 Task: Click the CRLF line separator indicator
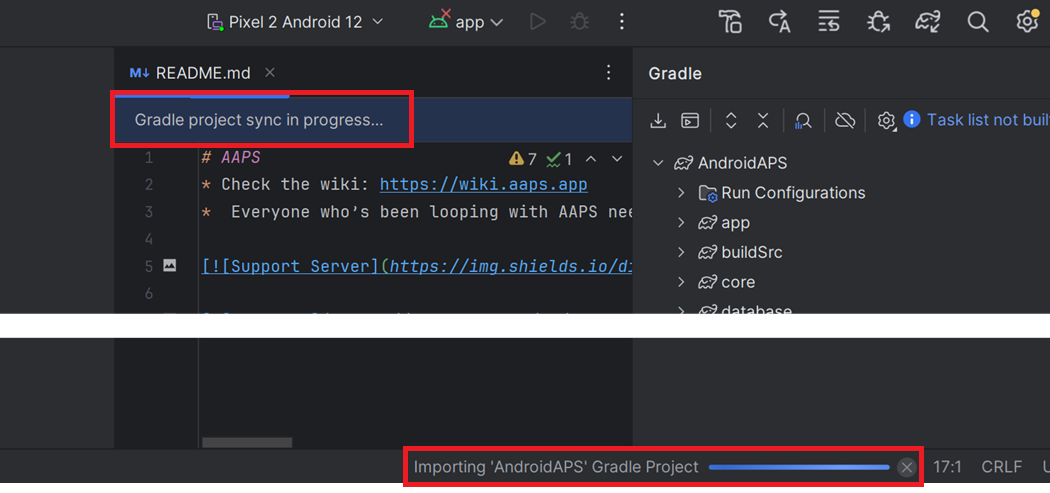(1002, 467)
